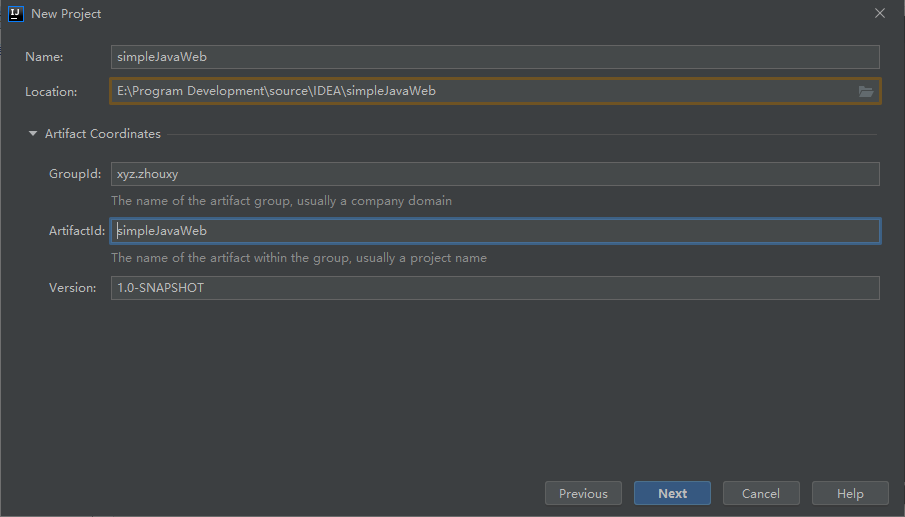Click the 'GroupId:' label
The image size is (905, 517).
[x=75, y=174]
